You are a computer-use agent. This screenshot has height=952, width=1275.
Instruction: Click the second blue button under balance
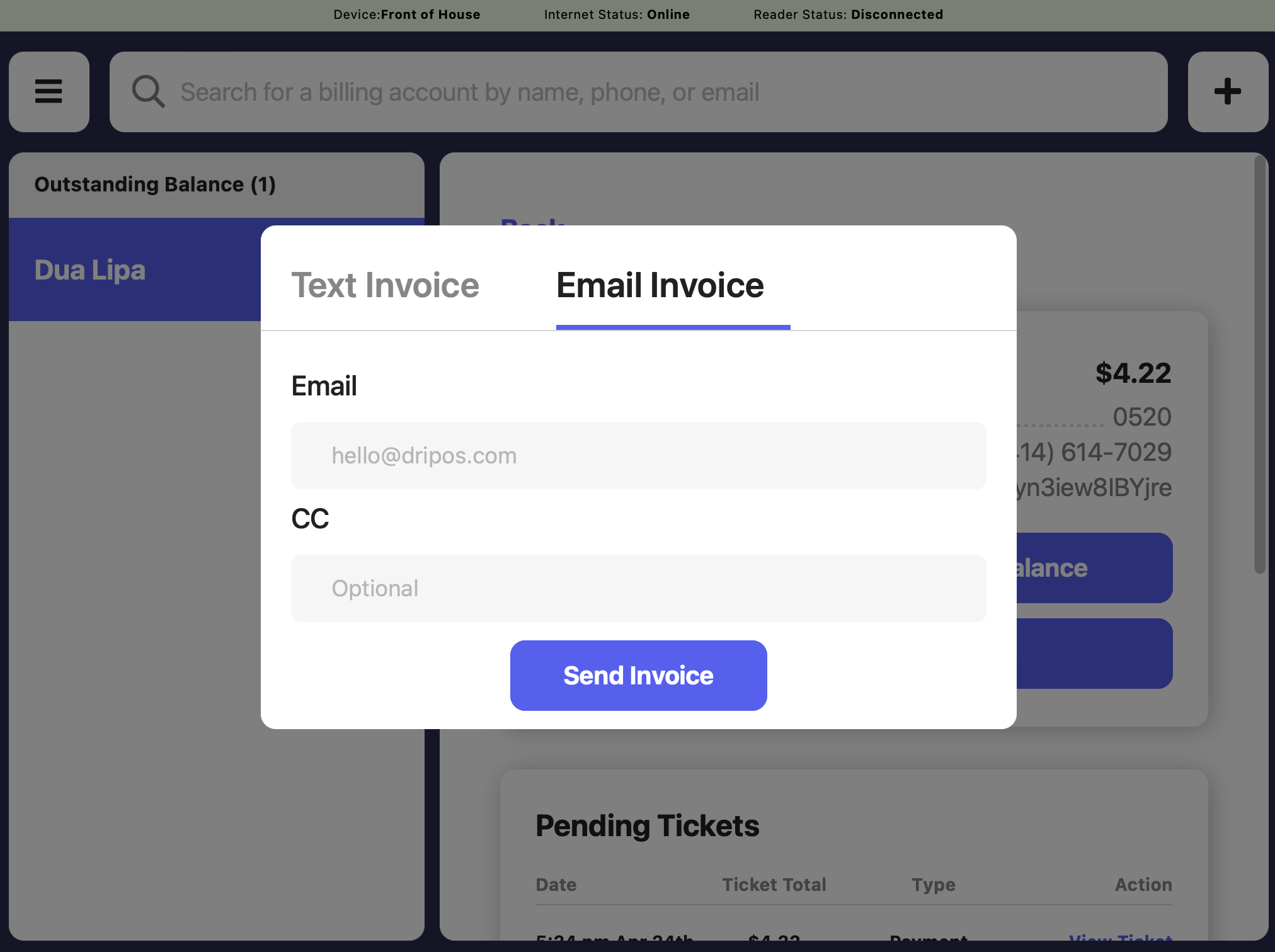point(1094,654)
